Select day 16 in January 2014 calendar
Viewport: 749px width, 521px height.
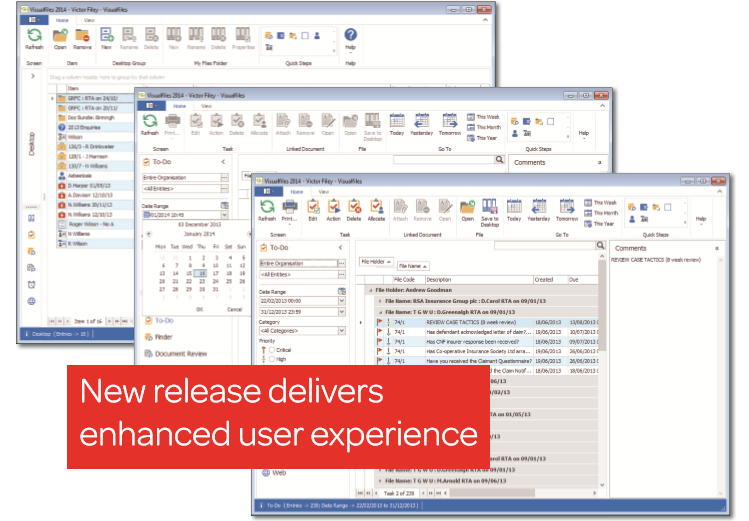(202, 273)
